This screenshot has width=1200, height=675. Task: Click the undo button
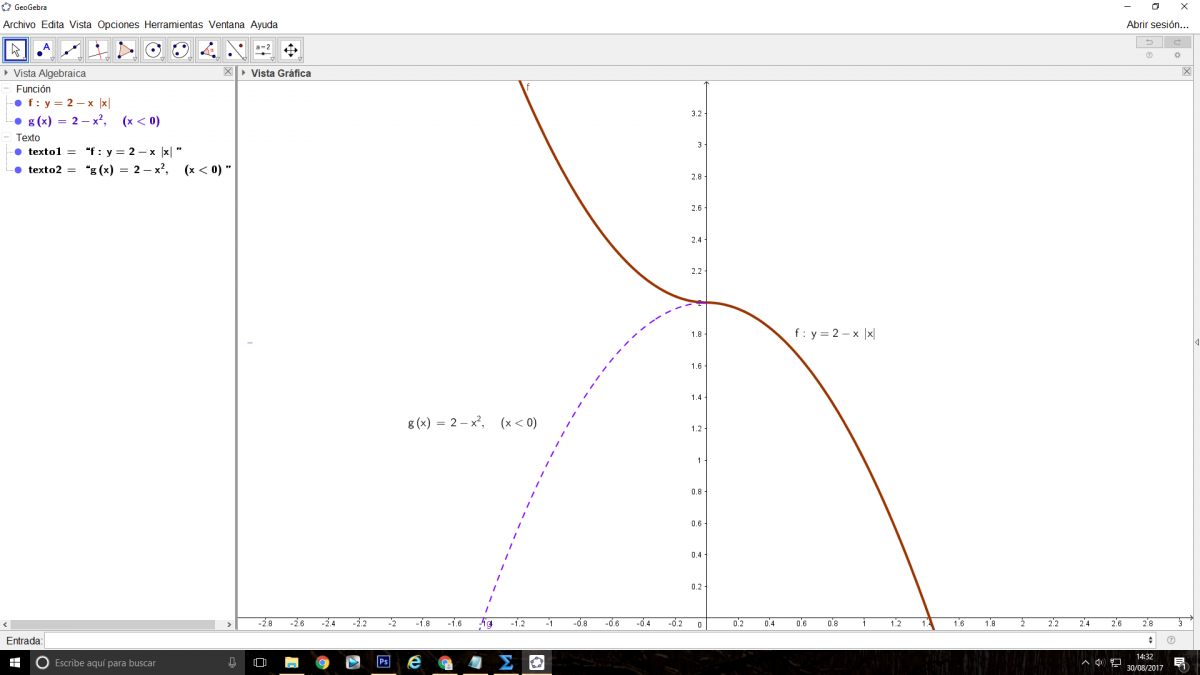[1149, 42]
